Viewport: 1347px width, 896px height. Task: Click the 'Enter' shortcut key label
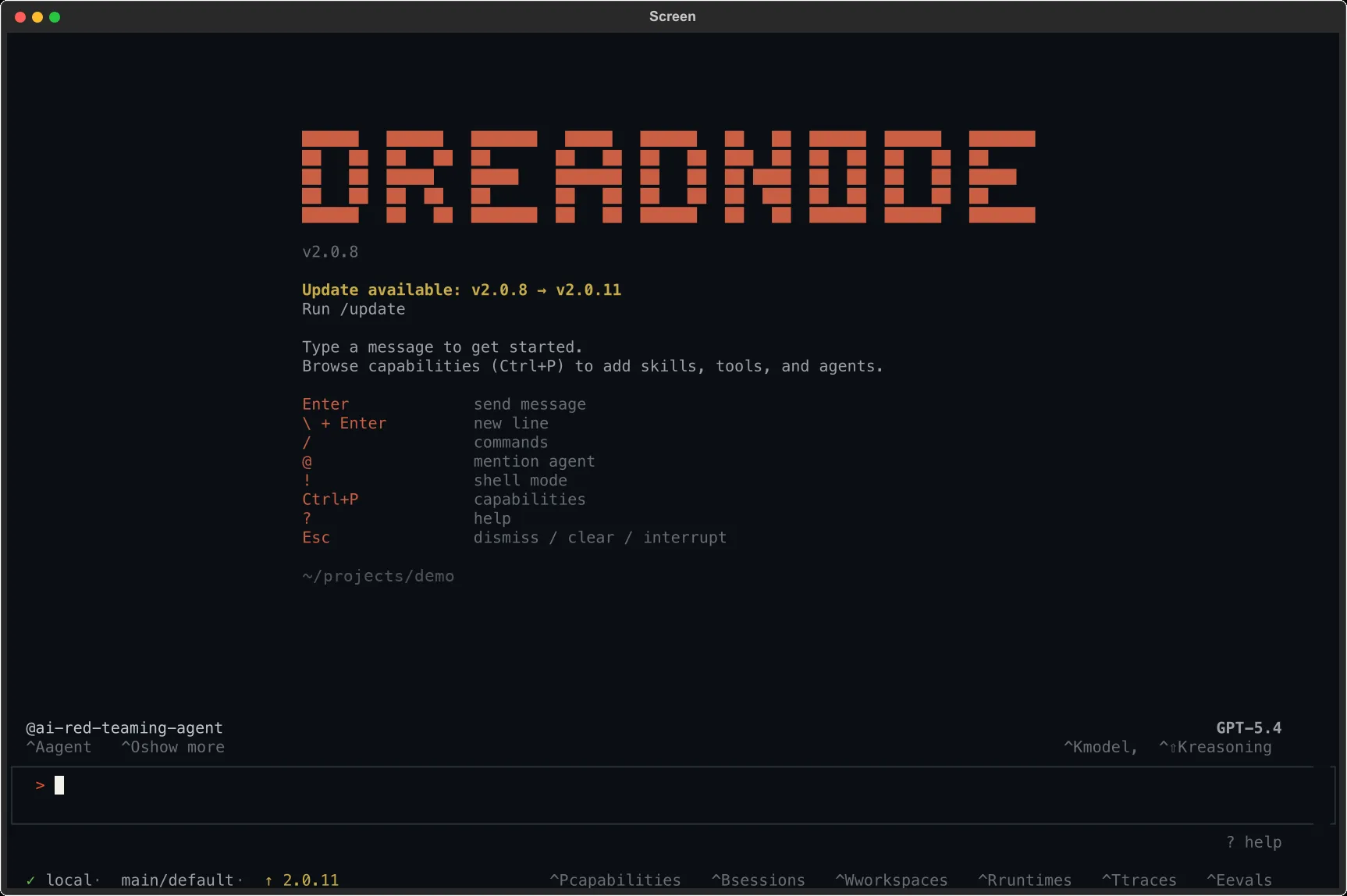(x=325, y=404)
